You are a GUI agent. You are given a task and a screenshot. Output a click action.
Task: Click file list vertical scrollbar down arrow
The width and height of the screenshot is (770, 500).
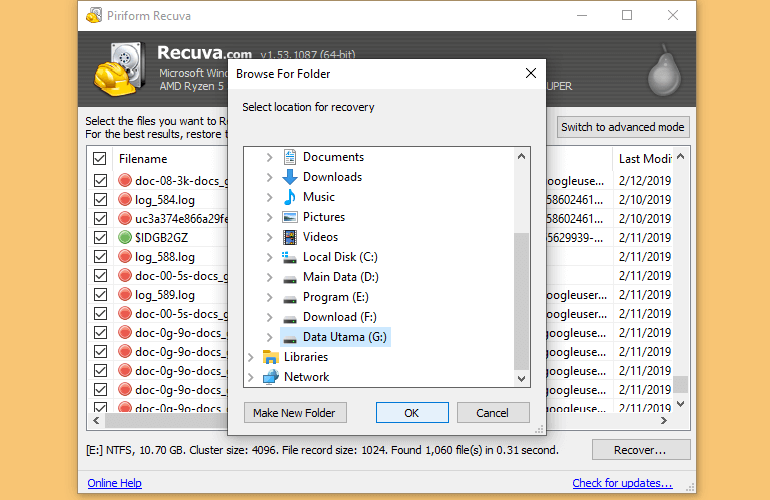click(680, 404)
